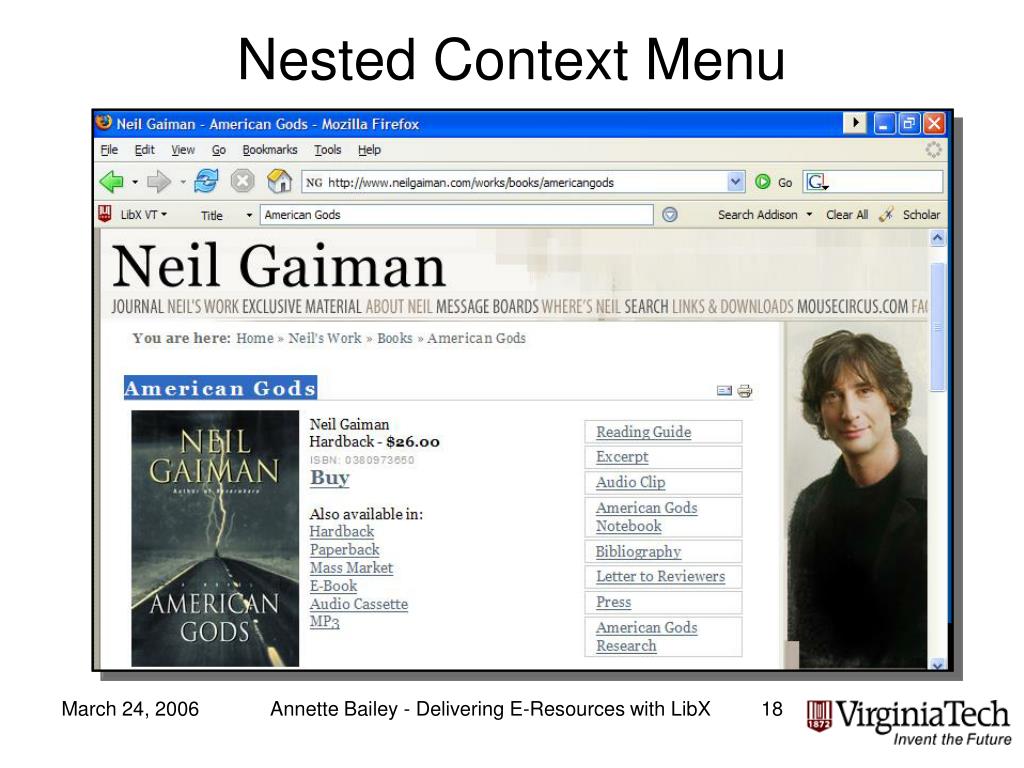
Task: Open the Excerpt link
Action: coord(622,457)
